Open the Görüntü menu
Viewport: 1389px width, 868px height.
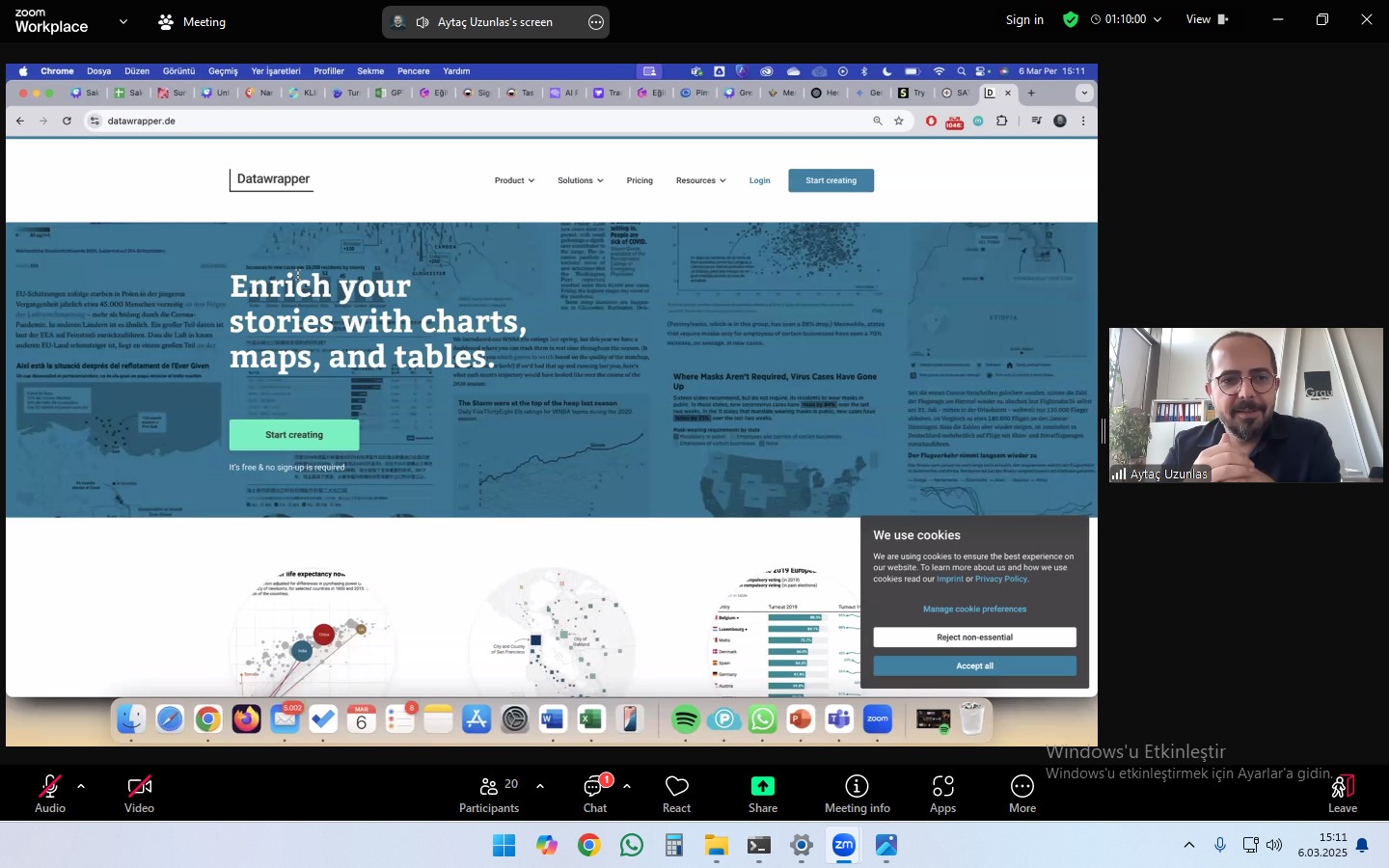pos(178,71)
